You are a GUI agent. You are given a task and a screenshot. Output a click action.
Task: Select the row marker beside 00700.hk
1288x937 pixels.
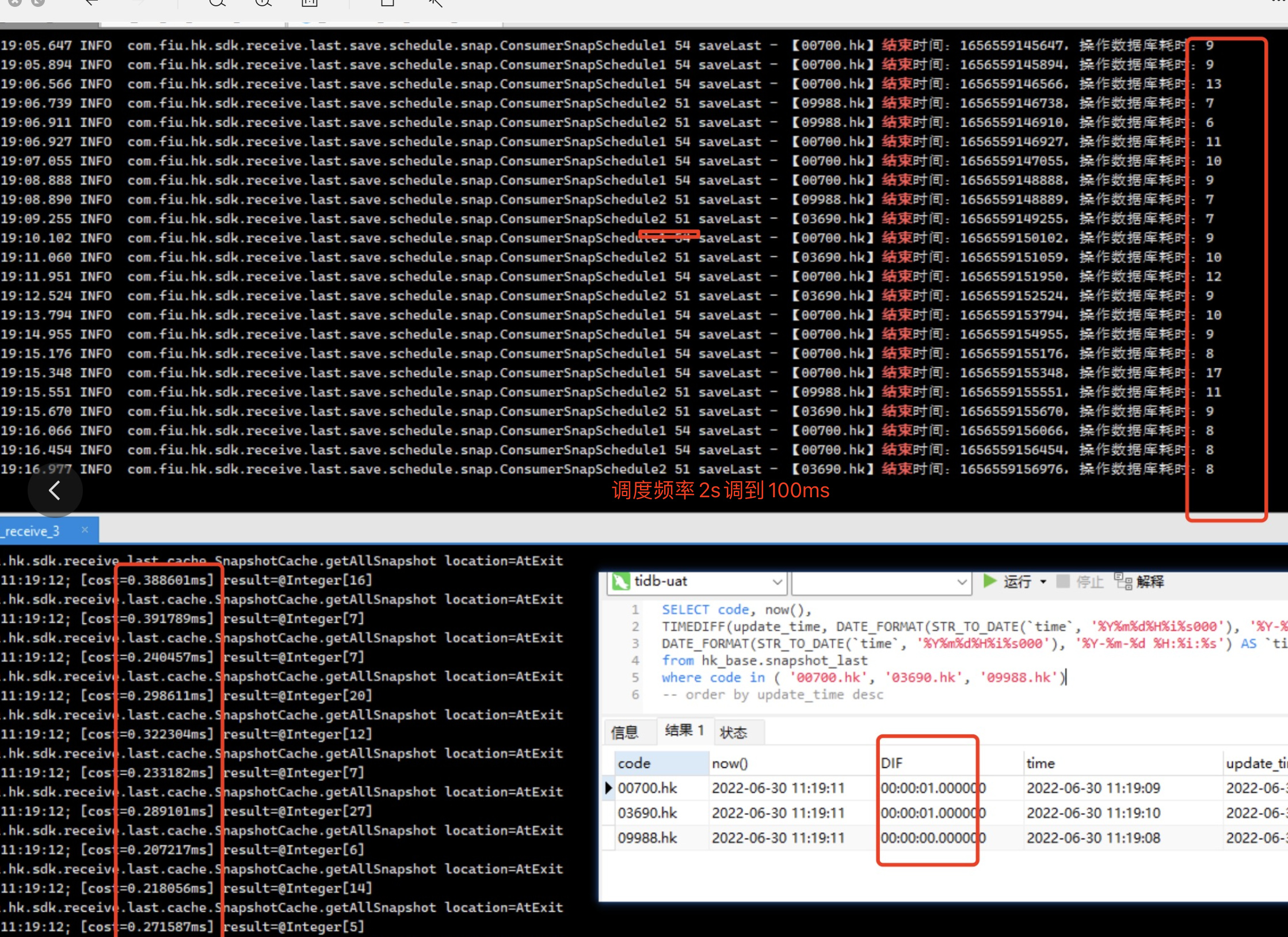pos(608,788)
